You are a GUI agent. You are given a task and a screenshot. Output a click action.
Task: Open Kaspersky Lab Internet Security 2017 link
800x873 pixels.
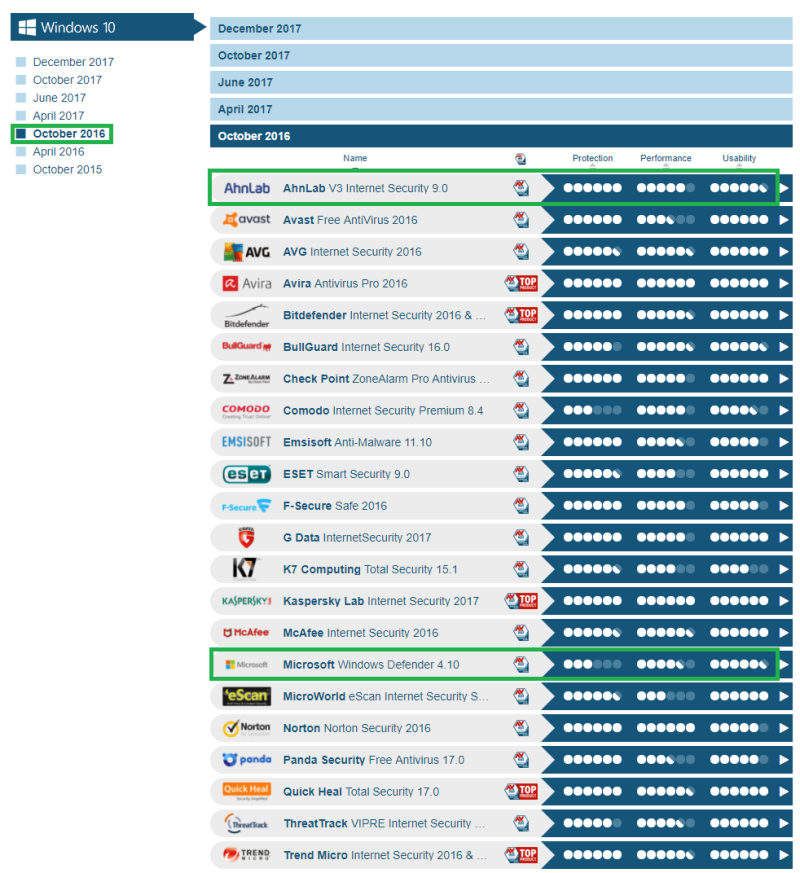tap(381, 601)
